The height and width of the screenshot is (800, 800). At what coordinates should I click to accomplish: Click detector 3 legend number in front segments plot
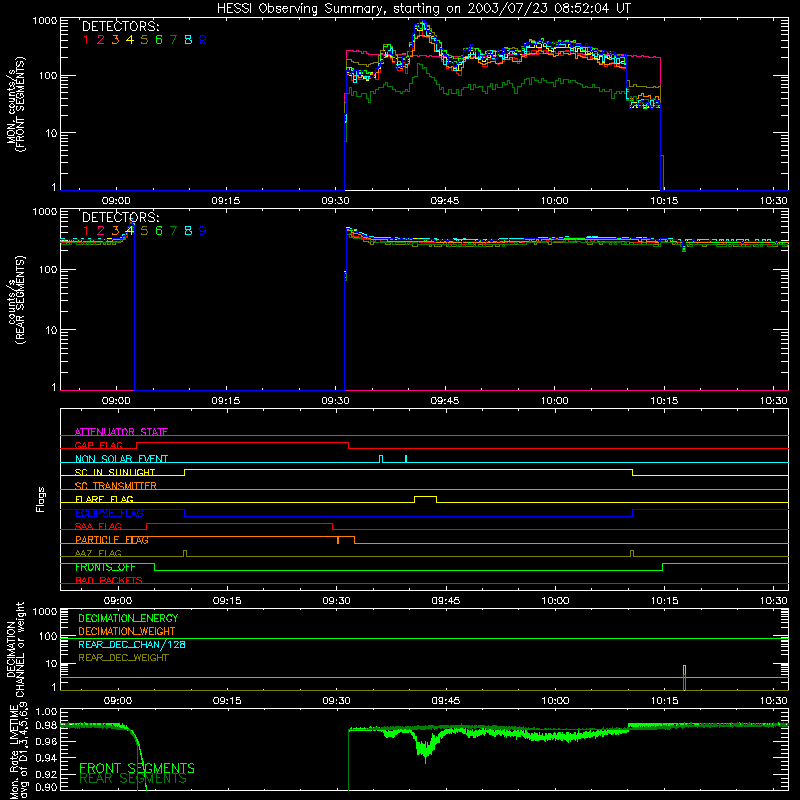coord(115,40)
